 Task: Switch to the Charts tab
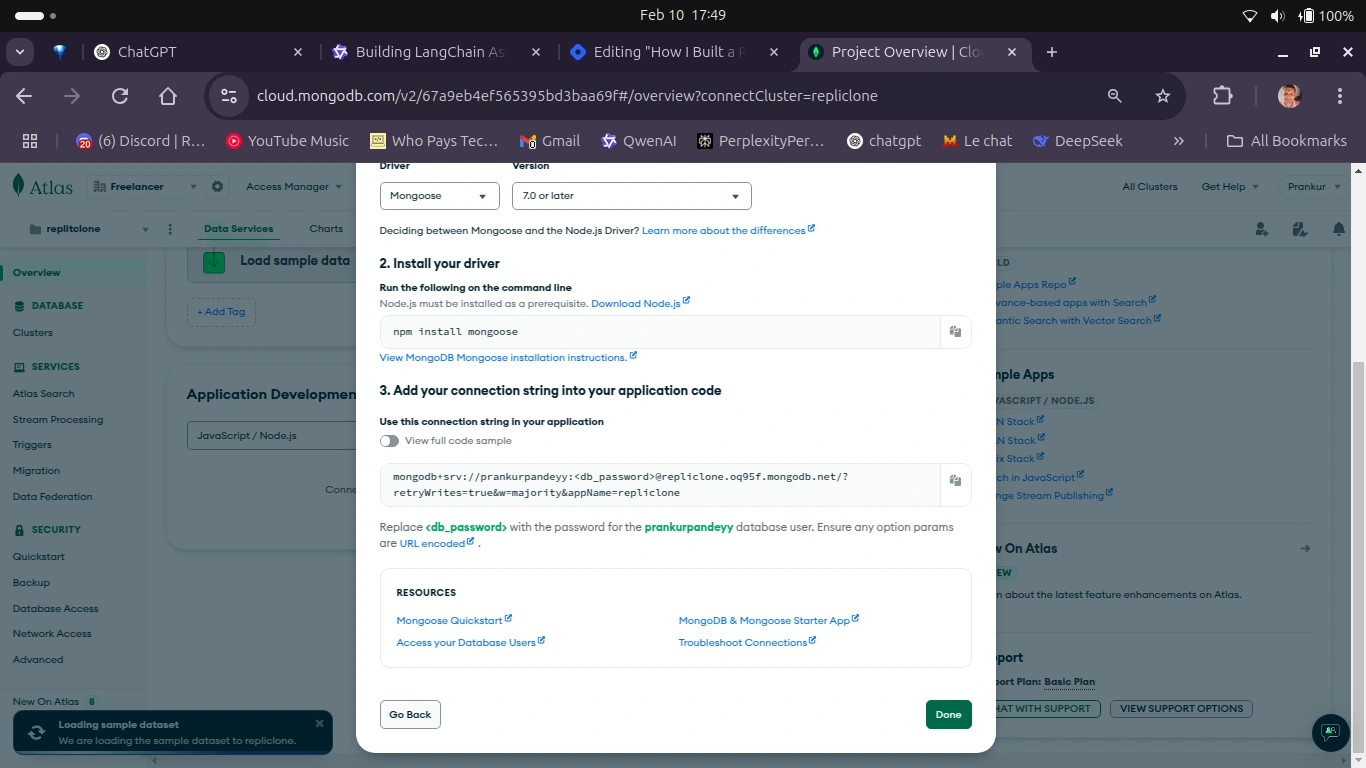[x=326, y=229]
